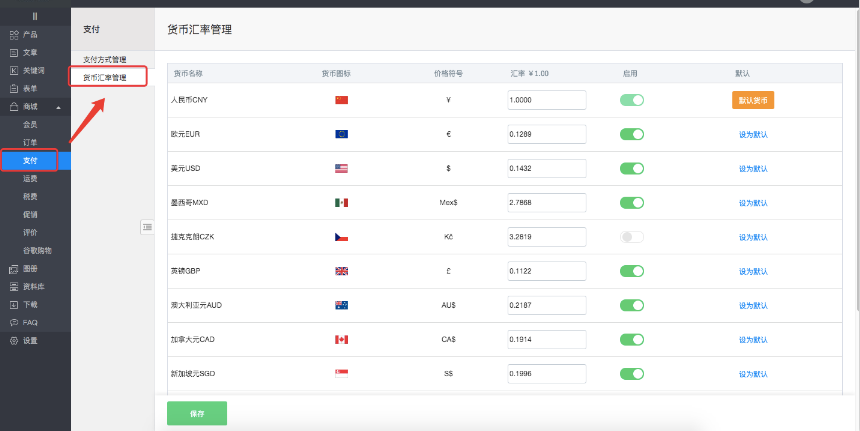Disable the 美元USD currency toggle
Viewport: 860px width, 431px height.
631,168
